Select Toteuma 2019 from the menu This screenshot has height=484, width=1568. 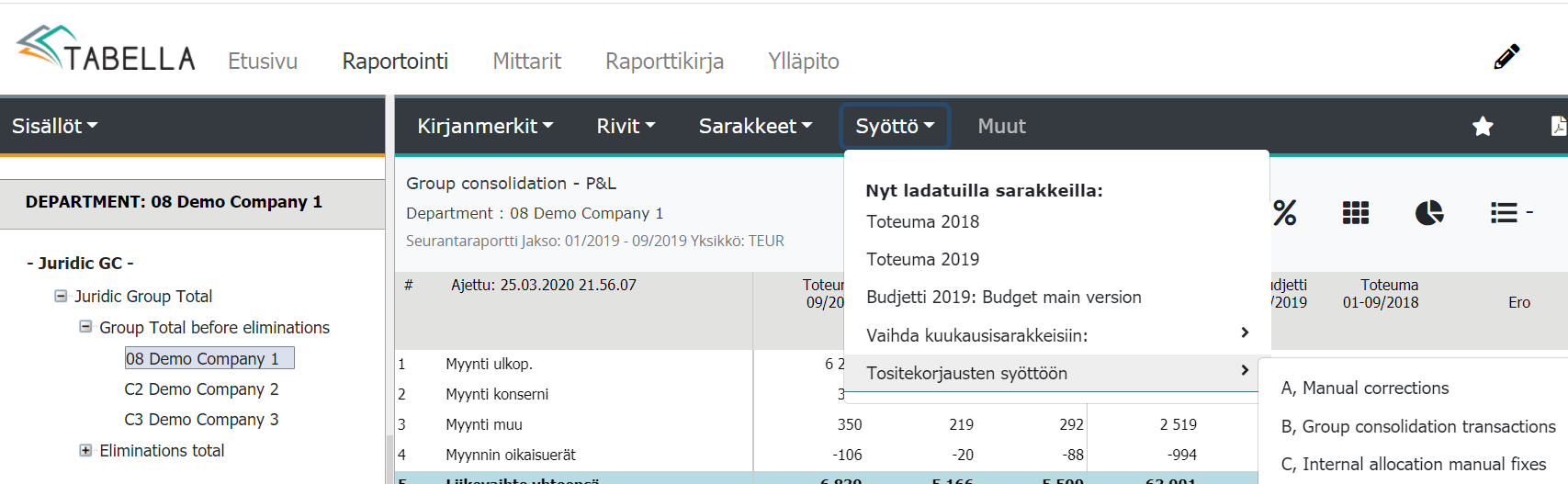(x=923, y=260)
